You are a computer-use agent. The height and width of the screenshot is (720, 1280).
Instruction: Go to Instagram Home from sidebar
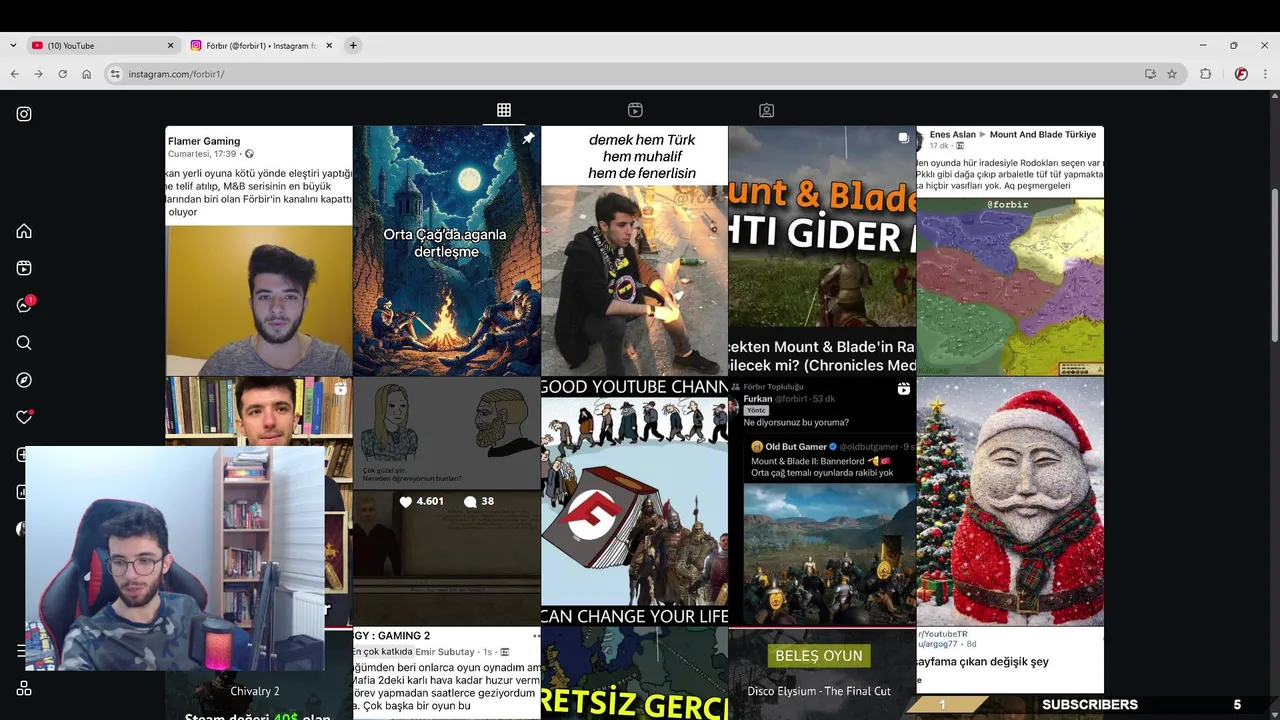point(24,231)
